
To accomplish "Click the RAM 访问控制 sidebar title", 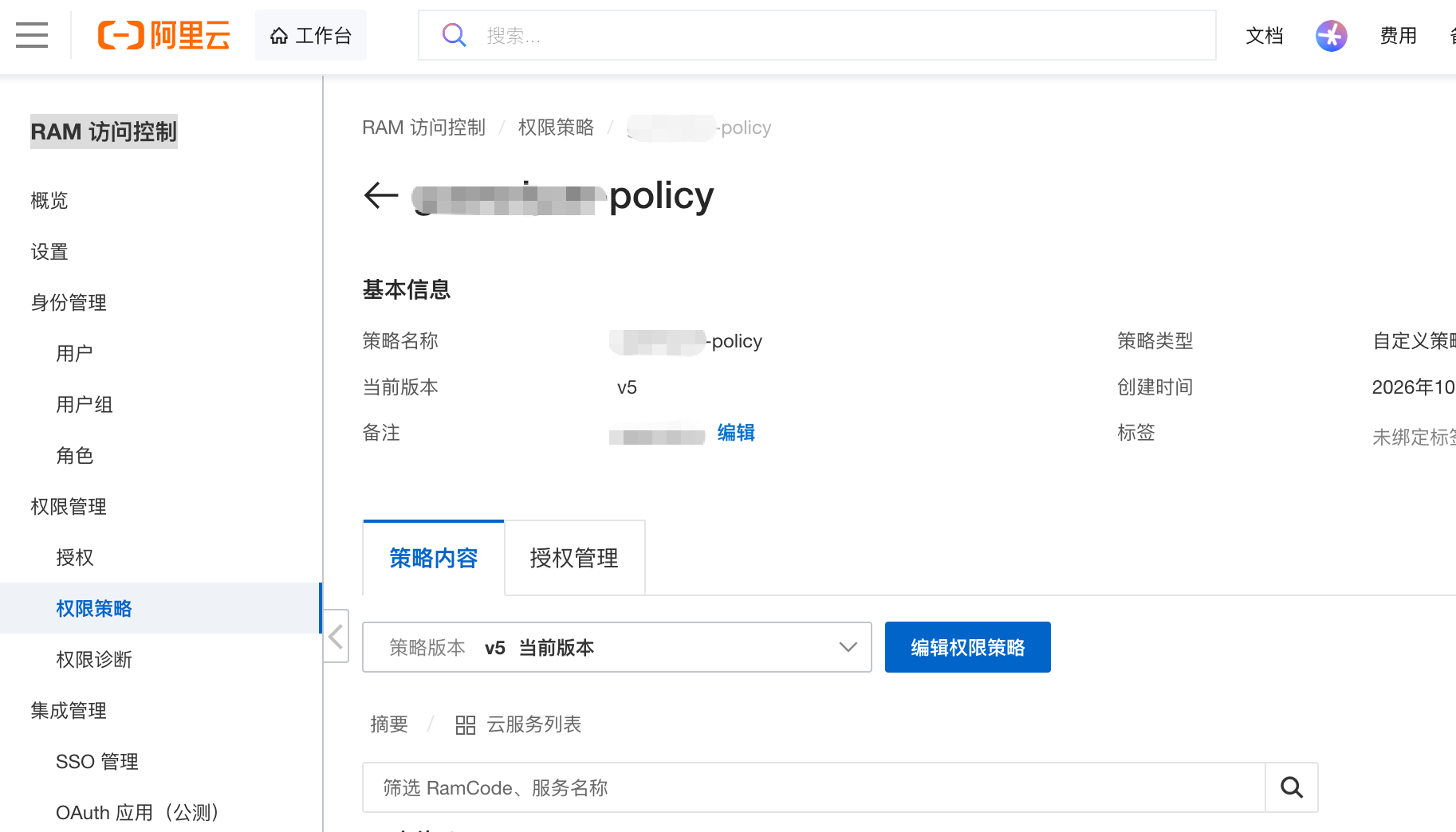I will (x=104, y=131).
